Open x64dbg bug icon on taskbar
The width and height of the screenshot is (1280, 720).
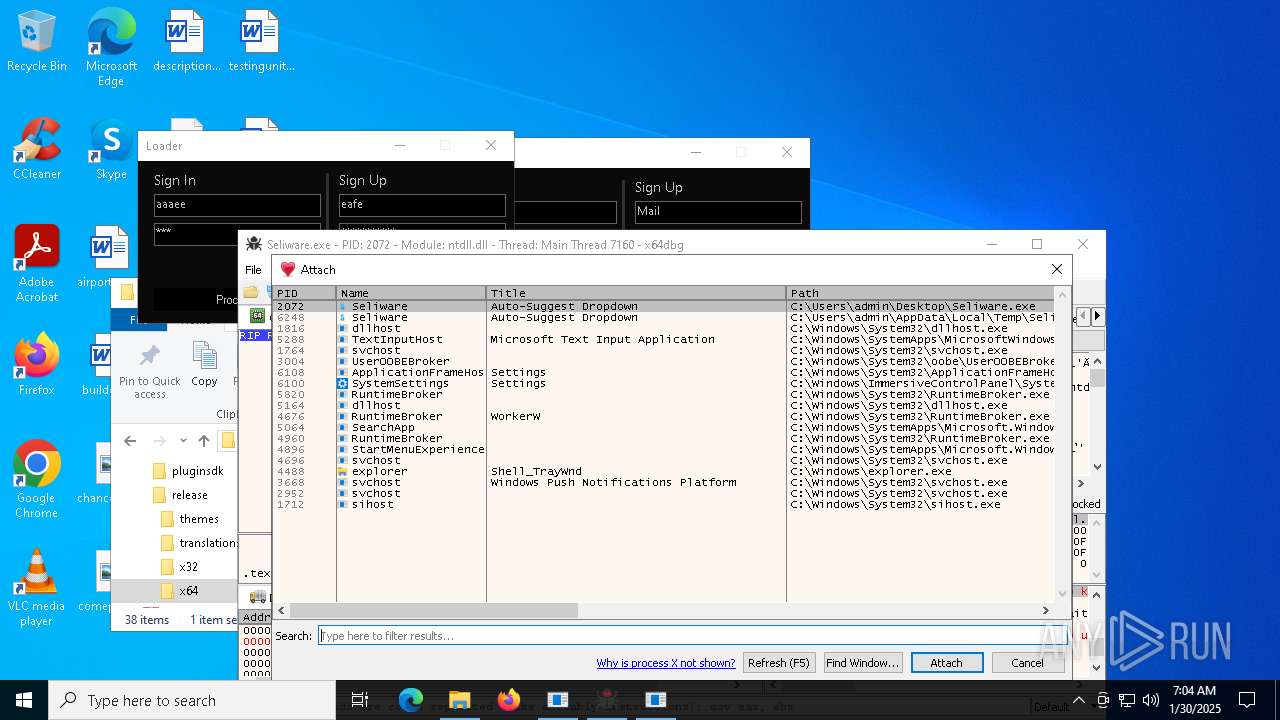pos(607,700)
